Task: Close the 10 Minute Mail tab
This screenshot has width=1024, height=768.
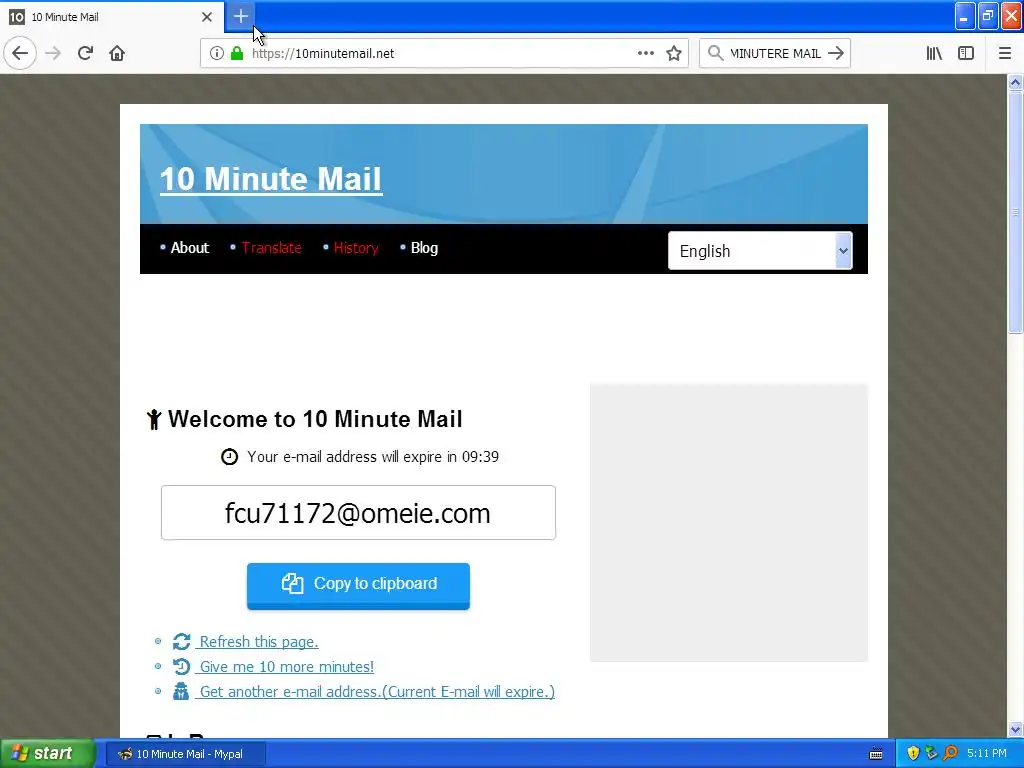Action: pyautogui.click(x=207, y=17)
